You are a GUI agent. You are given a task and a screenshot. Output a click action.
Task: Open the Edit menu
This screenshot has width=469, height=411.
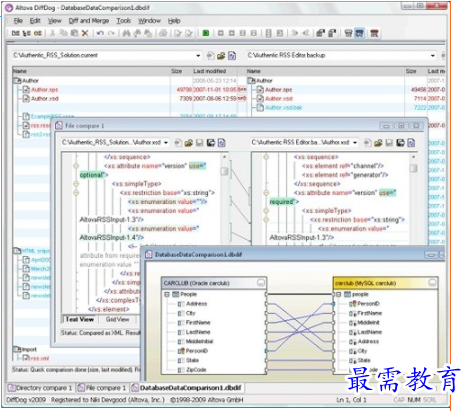[x=35, y=21]
